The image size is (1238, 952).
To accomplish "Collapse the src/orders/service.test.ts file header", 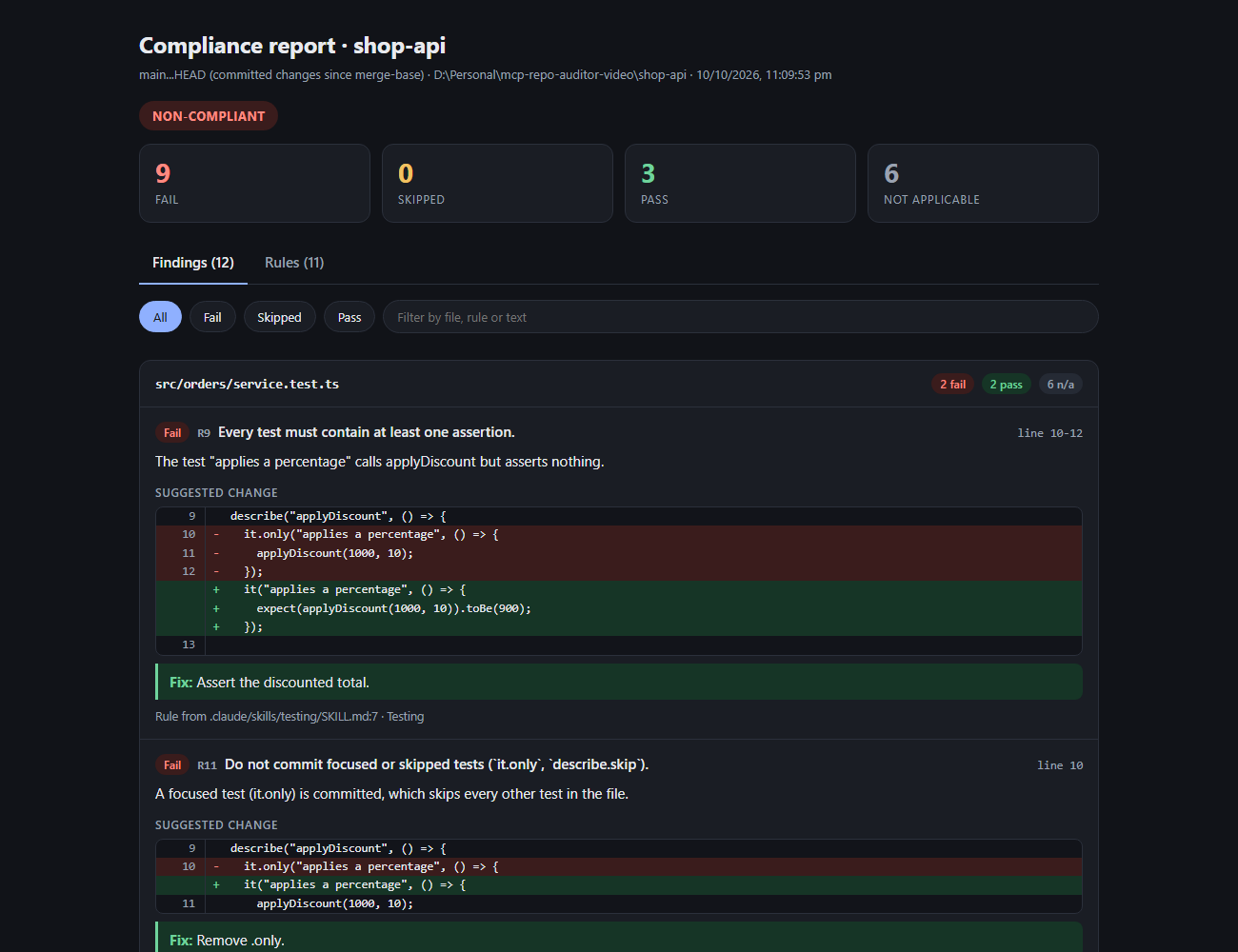I will tap(619, 384).
